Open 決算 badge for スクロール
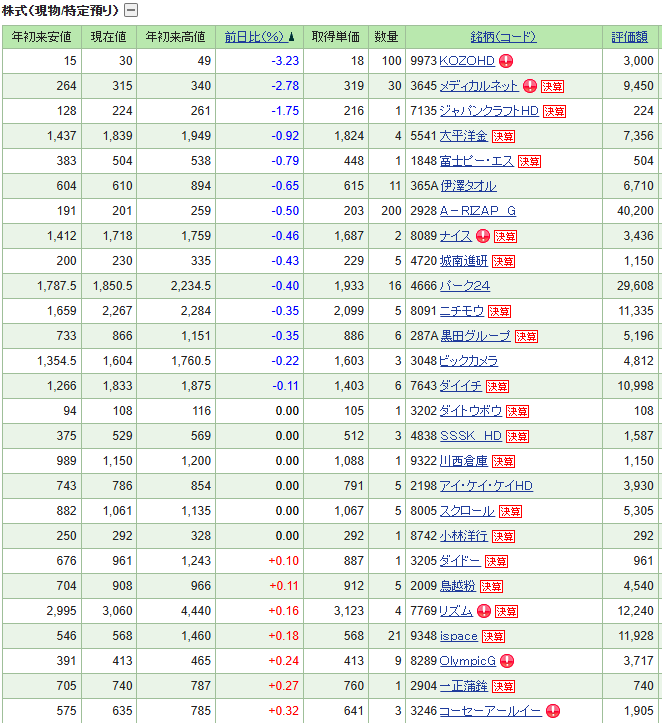 tap(510, 511)
